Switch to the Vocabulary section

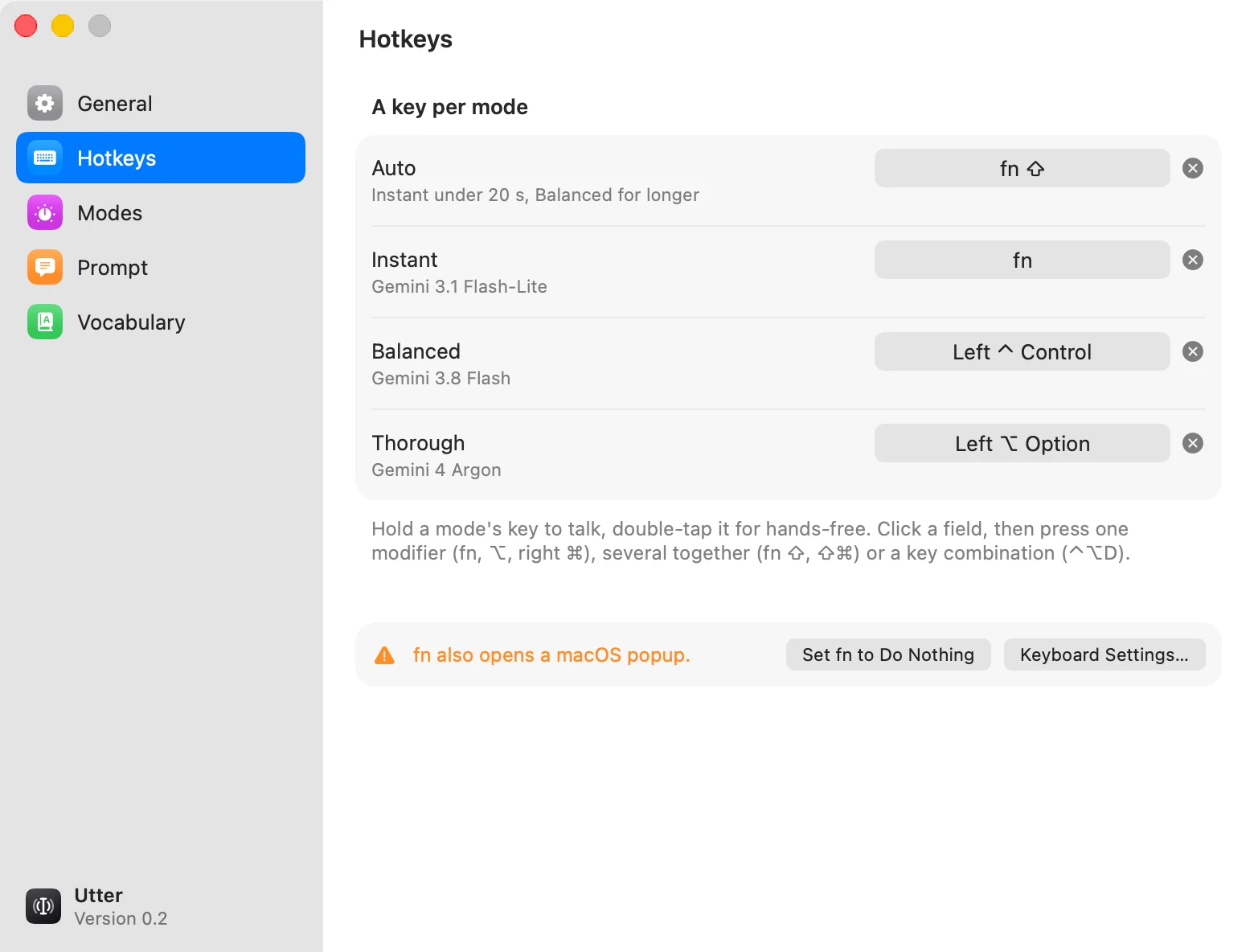[x=161, y=322]
